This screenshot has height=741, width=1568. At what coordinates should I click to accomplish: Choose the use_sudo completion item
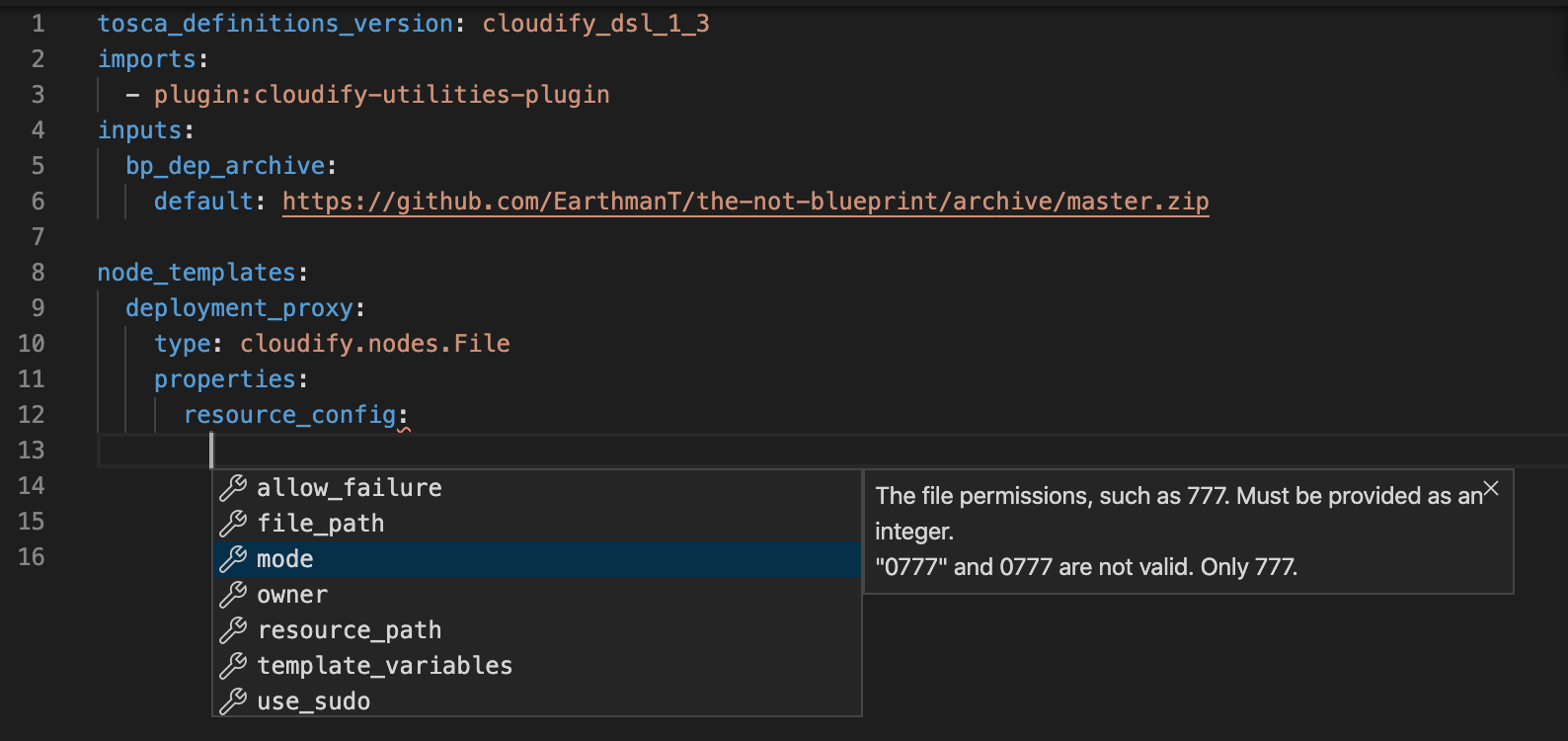pyautogui.click(x=537, y=700)
